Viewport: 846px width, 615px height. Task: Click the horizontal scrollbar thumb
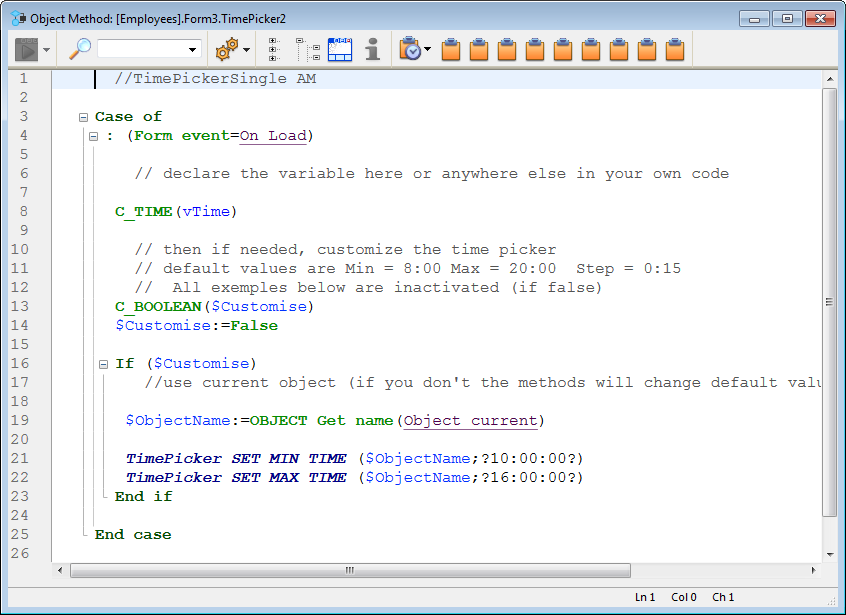tap(350, 570)
